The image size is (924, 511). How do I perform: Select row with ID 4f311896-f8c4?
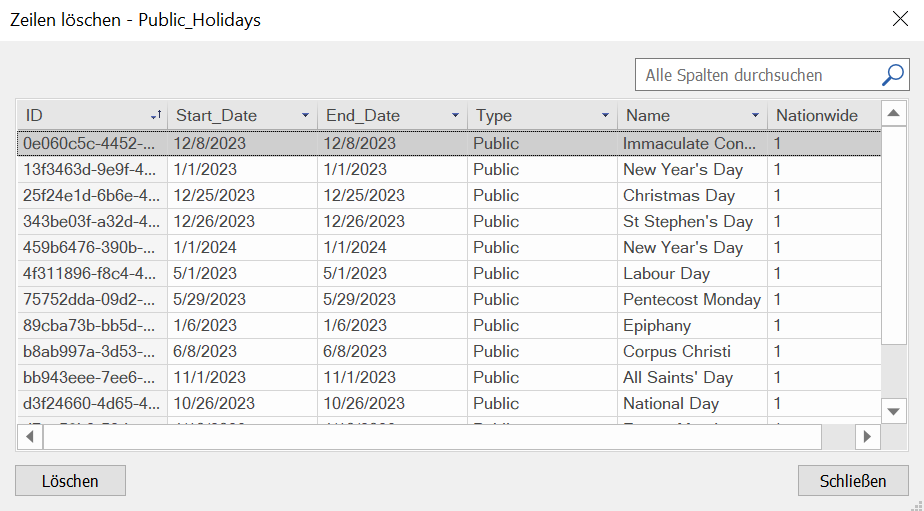pyautogui.click(x=449, y=273)
